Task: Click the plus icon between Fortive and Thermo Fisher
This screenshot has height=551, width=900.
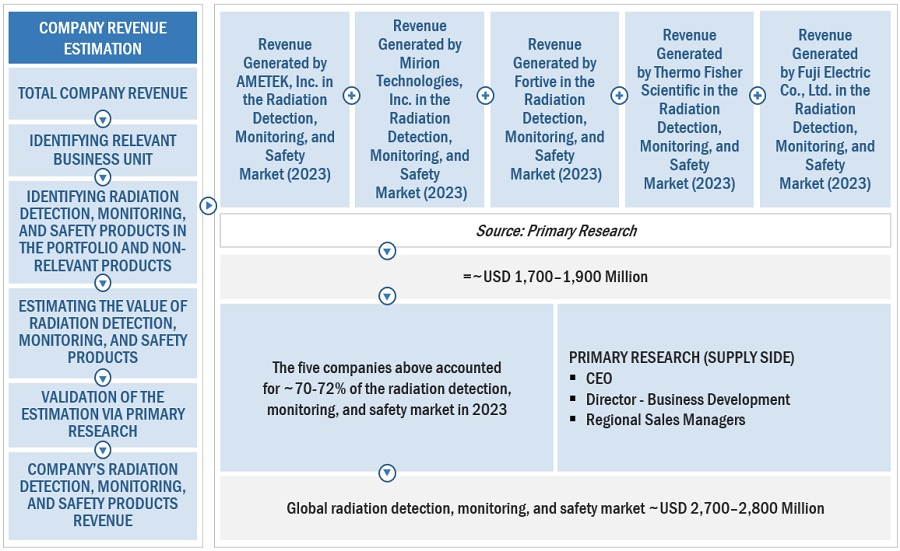Action: pyautogui.click(x=619, y=96)
